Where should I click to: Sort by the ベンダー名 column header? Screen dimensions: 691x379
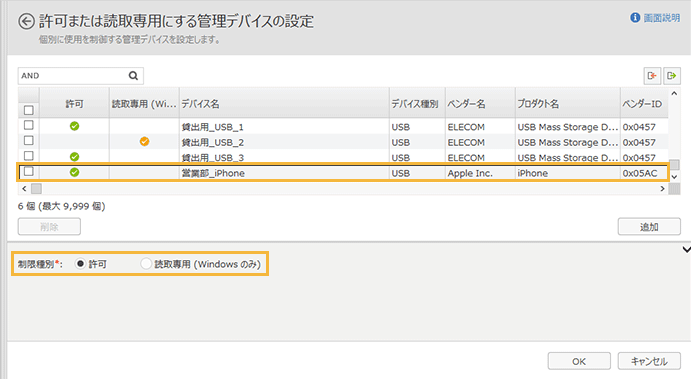480,104
